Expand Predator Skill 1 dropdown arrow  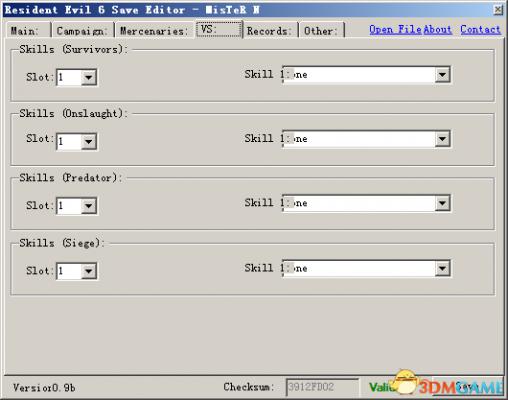(x=442, y=203)
